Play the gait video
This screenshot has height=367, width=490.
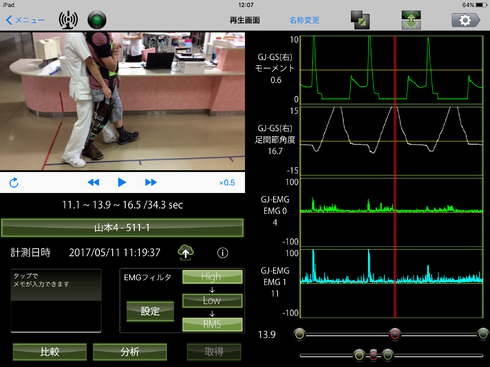click(x=122, y=182)
